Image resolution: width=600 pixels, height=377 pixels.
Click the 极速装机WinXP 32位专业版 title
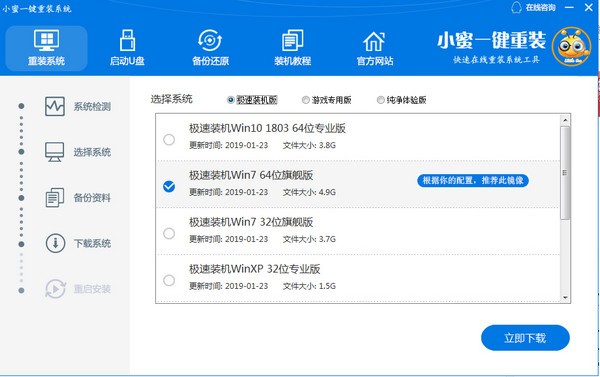click(254, 269)
